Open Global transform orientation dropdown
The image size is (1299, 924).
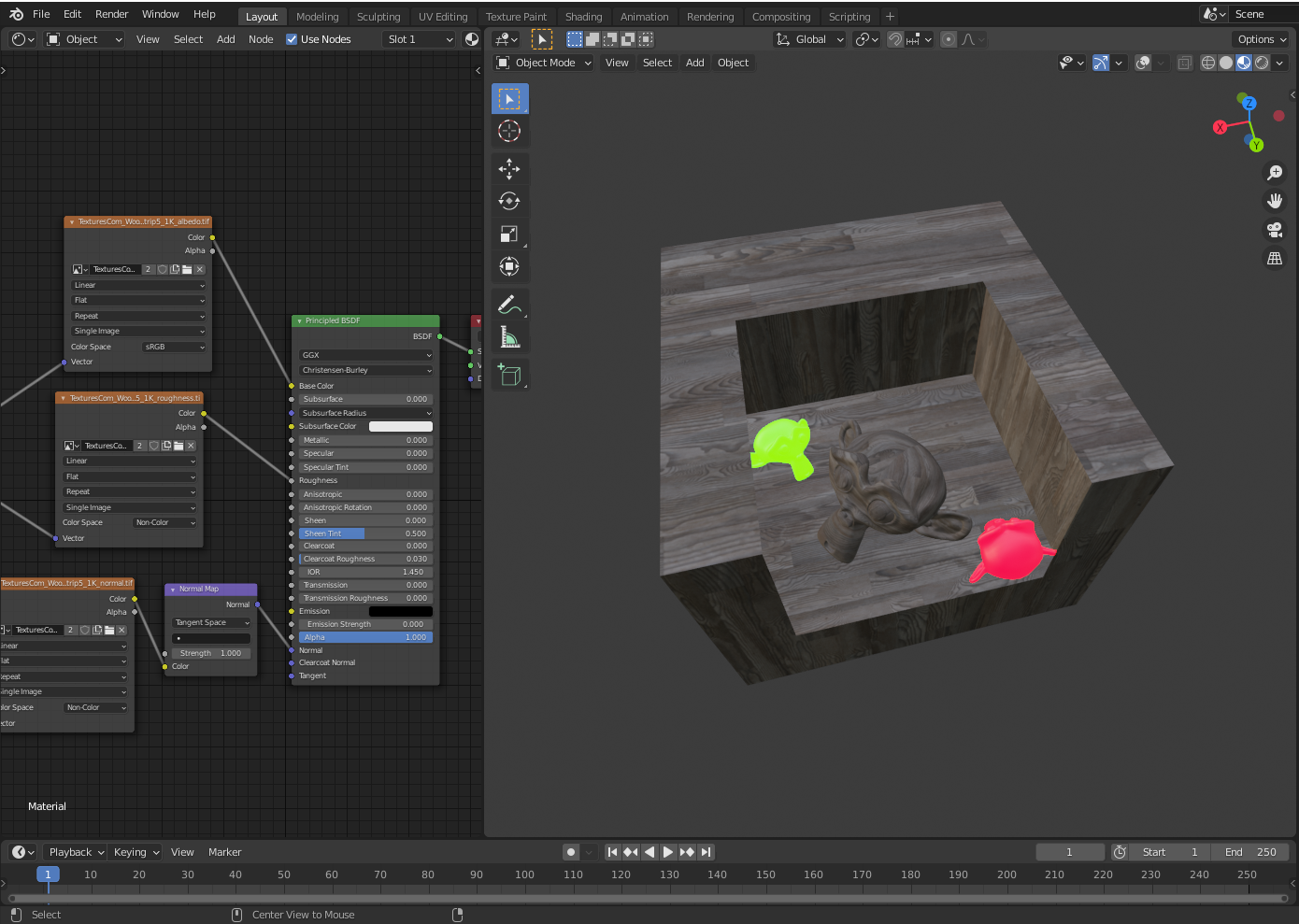pyautogui.click(x=809, y=39)
